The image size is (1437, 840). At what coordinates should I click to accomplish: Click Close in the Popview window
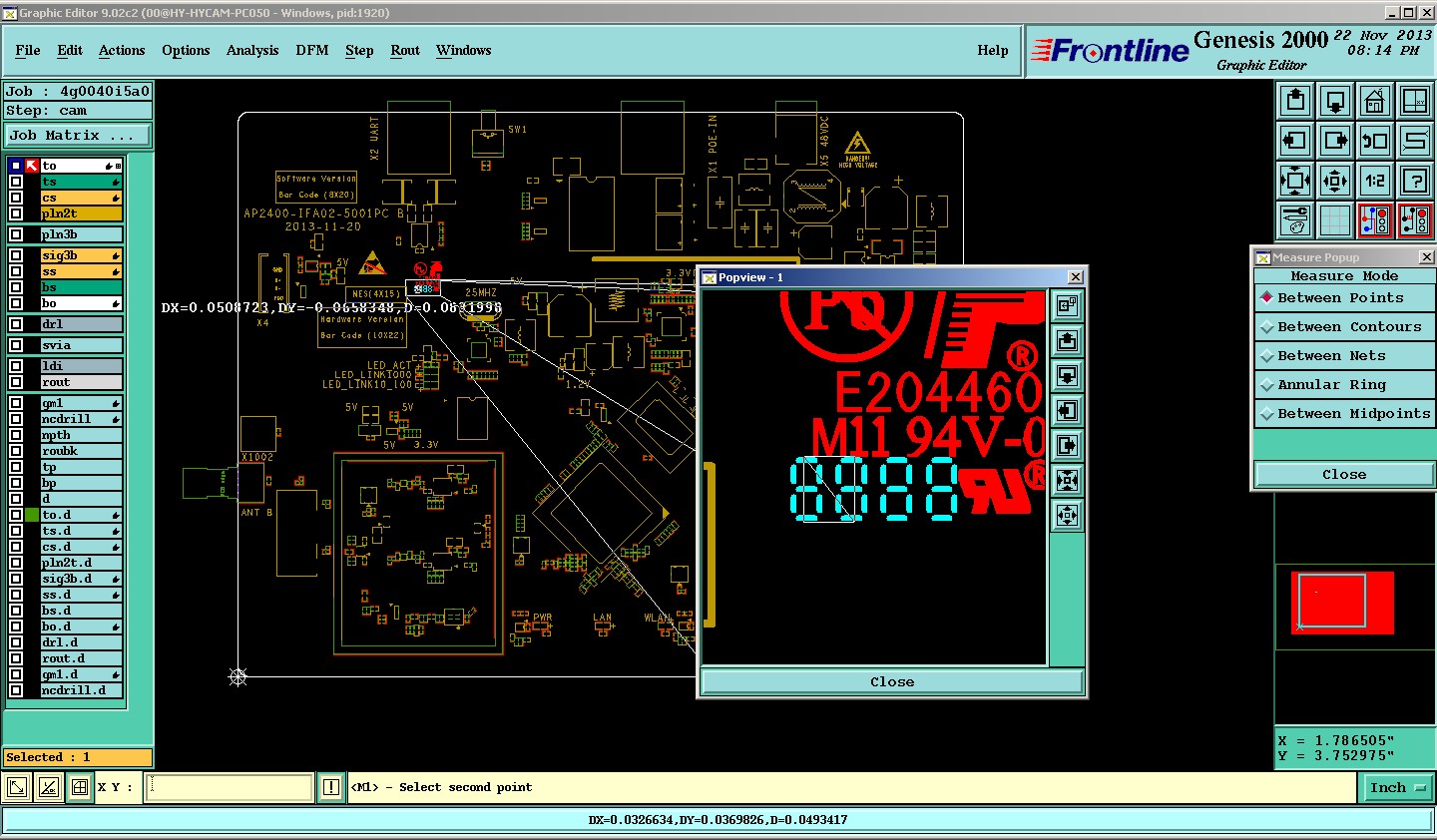pos(892,682)
